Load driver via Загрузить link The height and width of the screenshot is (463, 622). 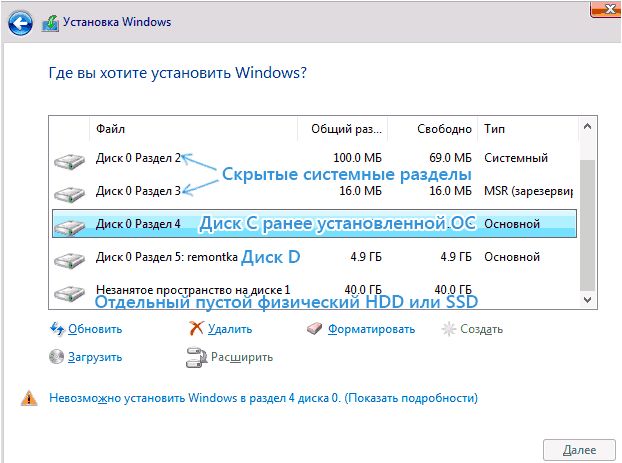point(95,357)
